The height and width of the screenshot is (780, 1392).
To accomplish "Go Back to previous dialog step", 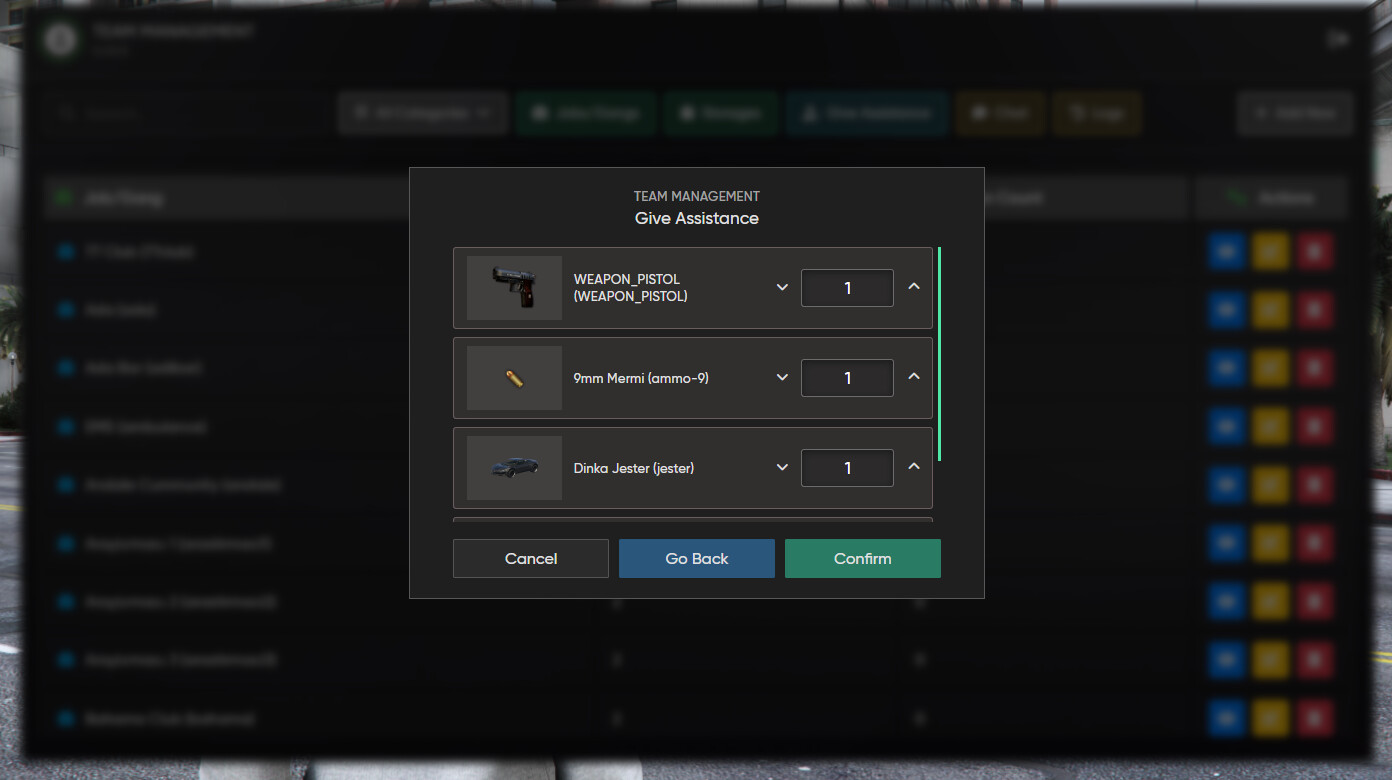I will pos(697,559).
